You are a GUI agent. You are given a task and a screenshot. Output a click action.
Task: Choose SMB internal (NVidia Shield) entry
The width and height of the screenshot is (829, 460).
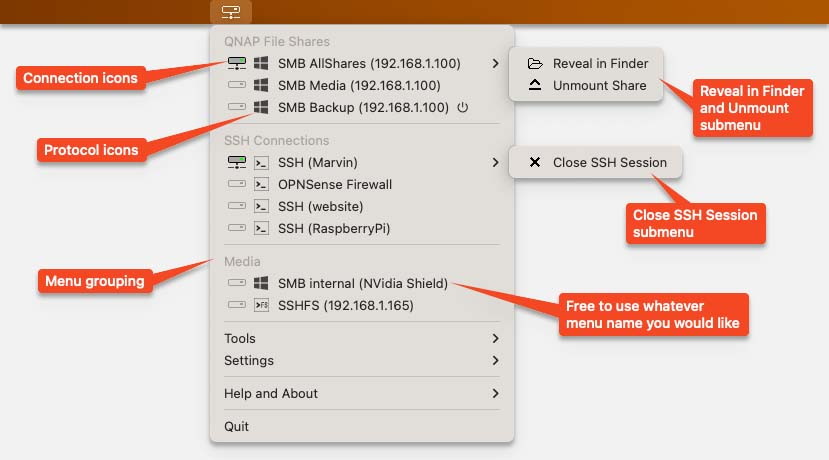(x=362, y=284)
